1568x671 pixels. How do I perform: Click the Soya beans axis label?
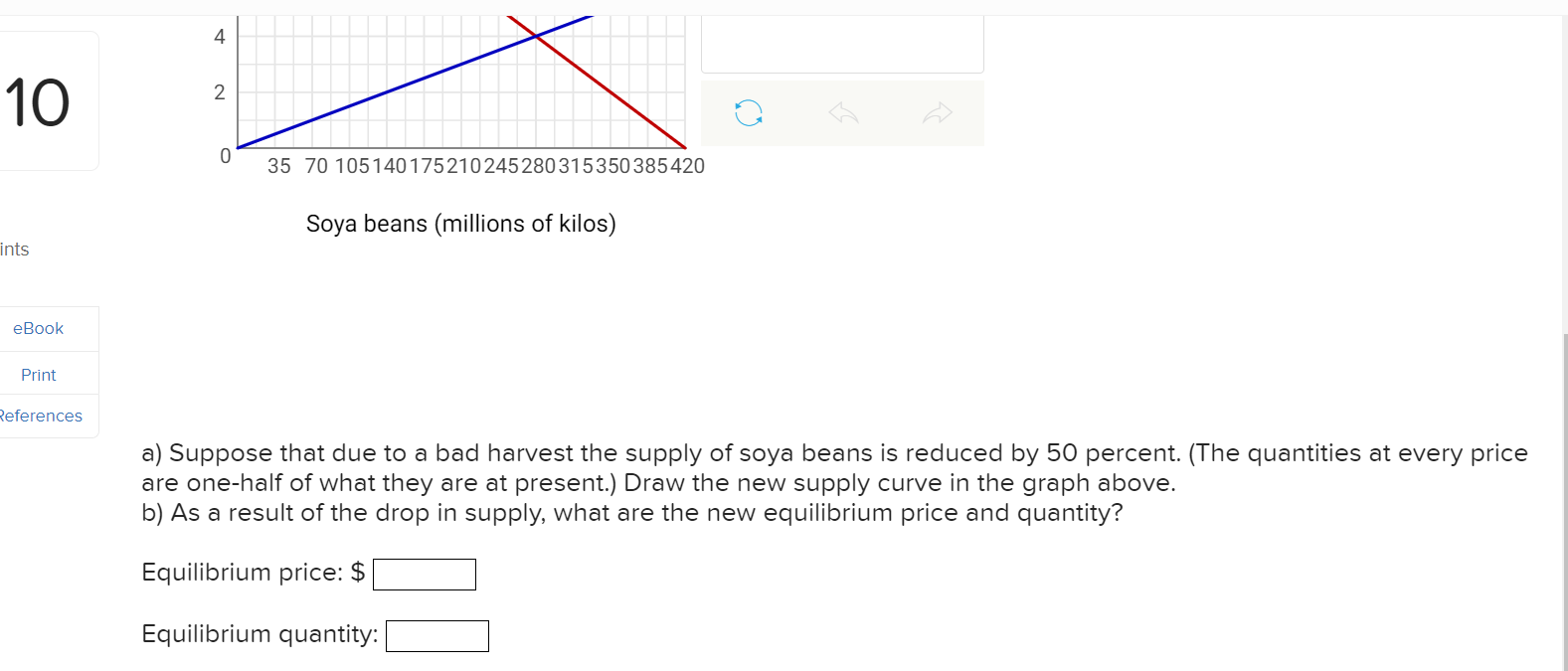pos(460,223)
